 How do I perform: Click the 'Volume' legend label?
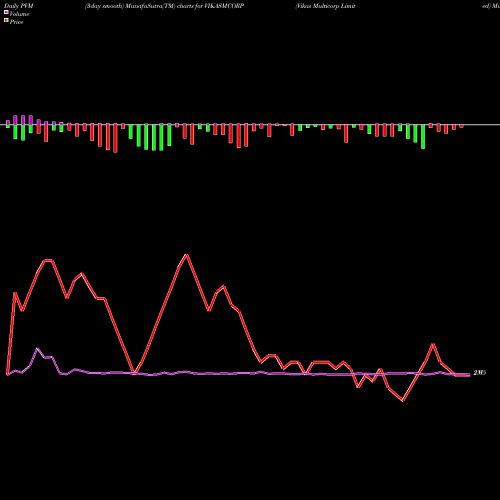(x=19, y=14)
